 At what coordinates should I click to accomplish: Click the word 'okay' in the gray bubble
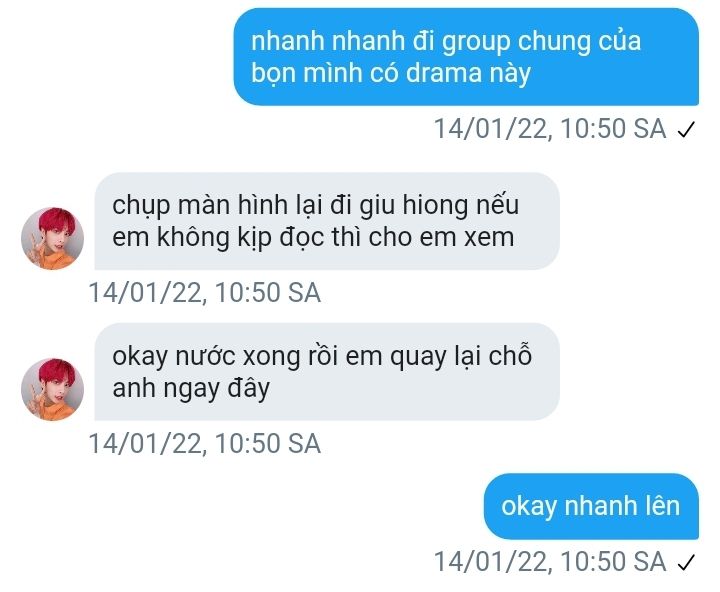(140, 357)
